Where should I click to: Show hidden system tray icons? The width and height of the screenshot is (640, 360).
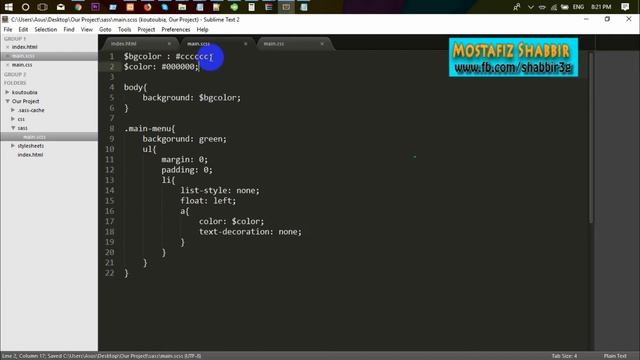(x=531, y=7)
